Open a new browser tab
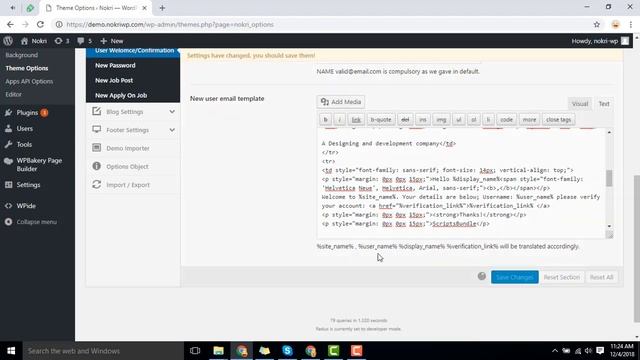The width and height of the screenshot is (640, 360). [x=162, y=8]
